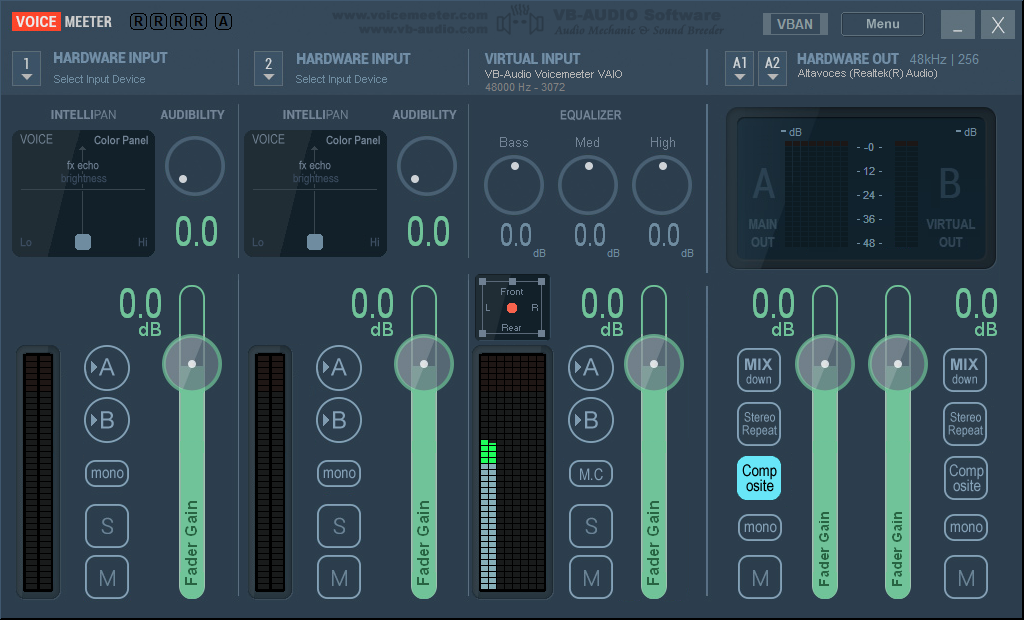Mute bus B output
1024x620 pixels.
click(966, 578)
